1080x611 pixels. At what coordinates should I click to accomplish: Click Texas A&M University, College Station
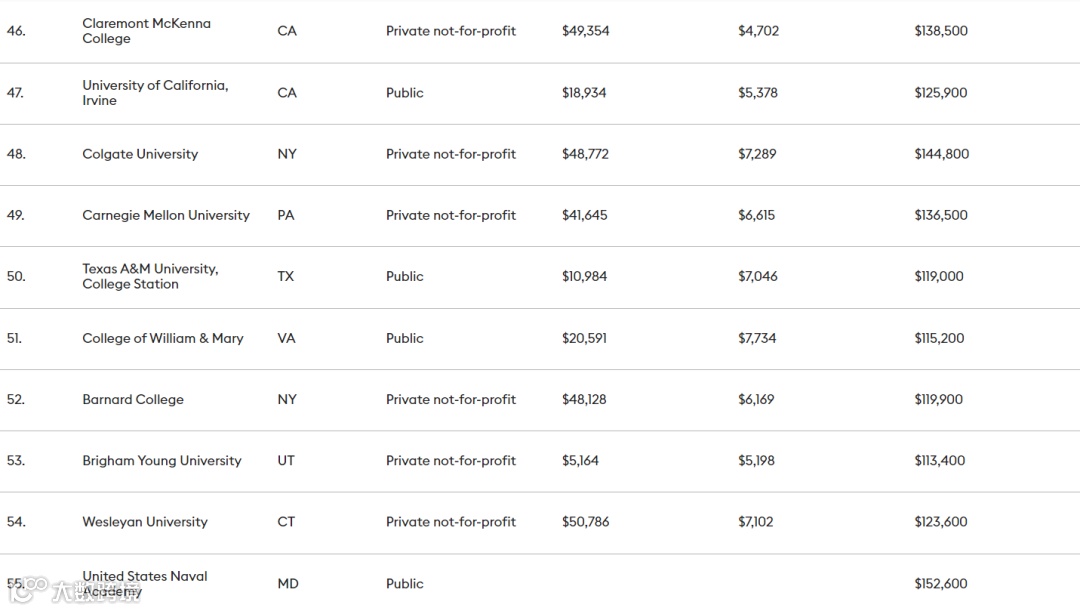(150, 276)
